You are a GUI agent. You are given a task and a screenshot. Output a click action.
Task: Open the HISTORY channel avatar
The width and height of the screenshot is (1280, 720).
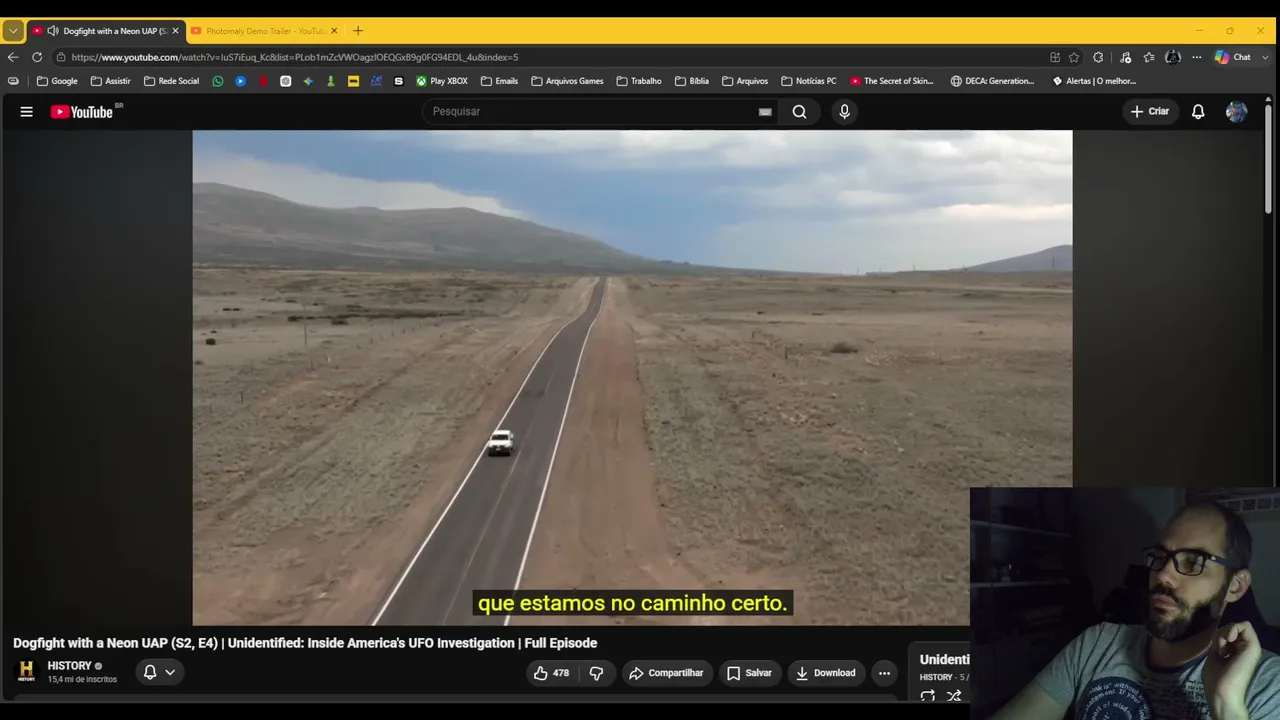click(x=27, y=672)
